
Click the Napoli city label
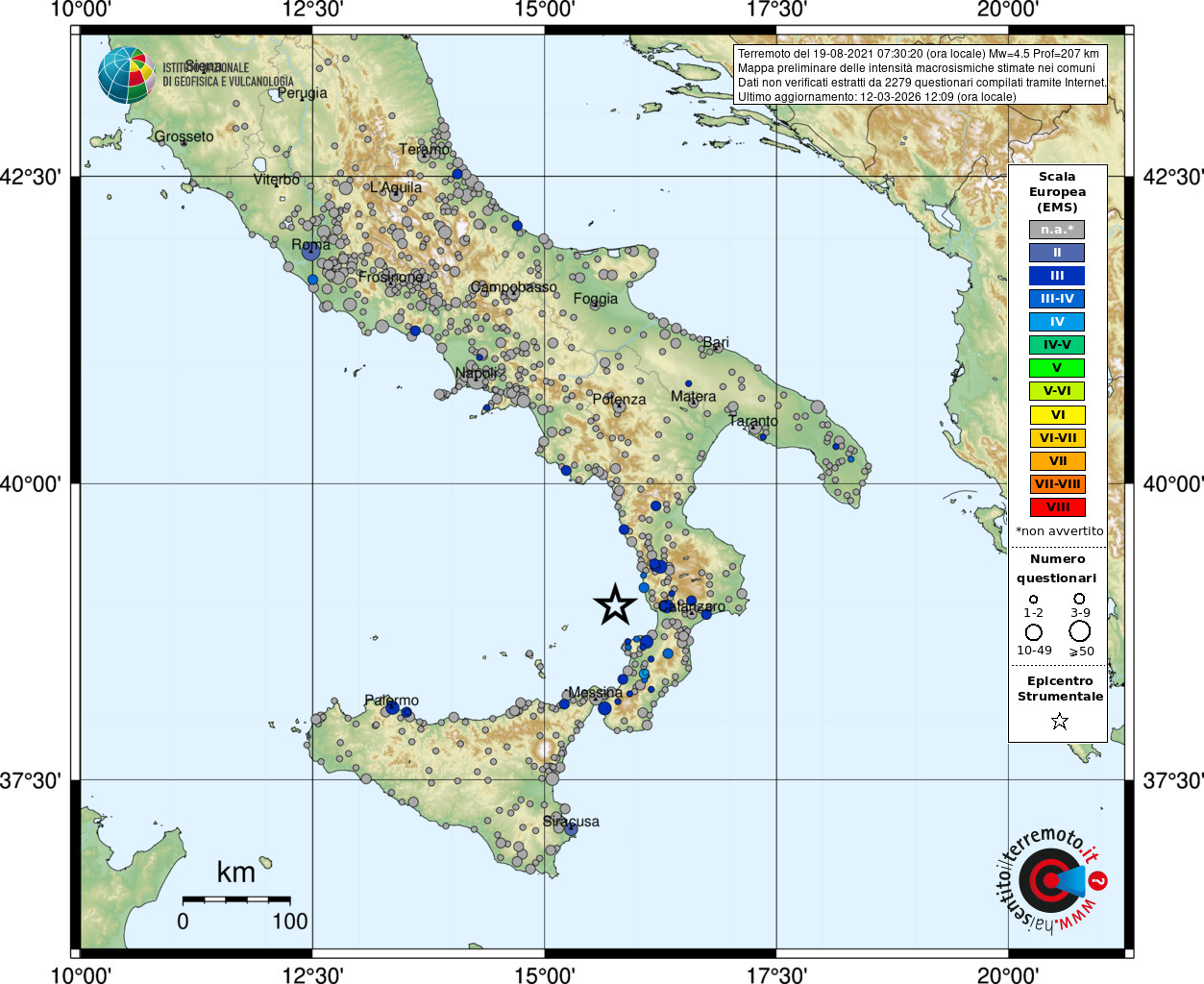(x=477, y=373)
